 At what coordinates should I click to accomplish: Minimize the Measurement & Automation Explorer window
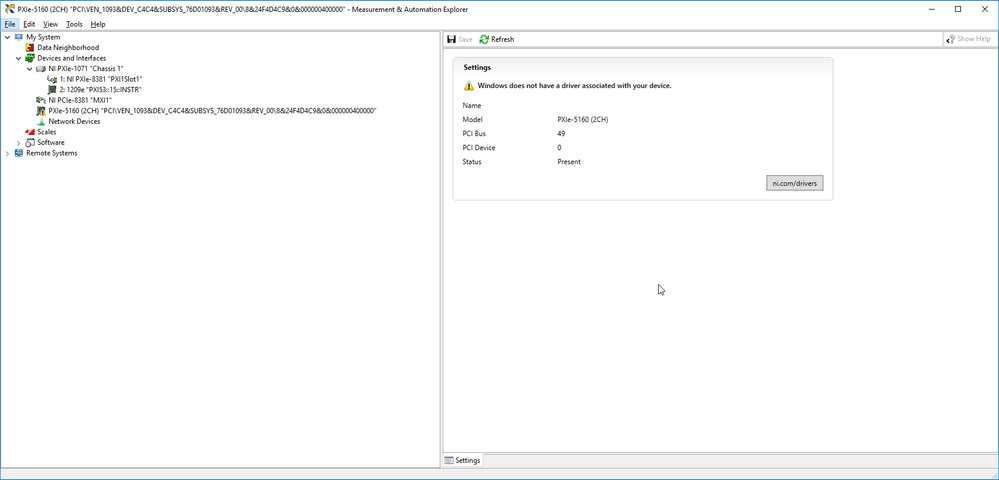click(931, 9)
